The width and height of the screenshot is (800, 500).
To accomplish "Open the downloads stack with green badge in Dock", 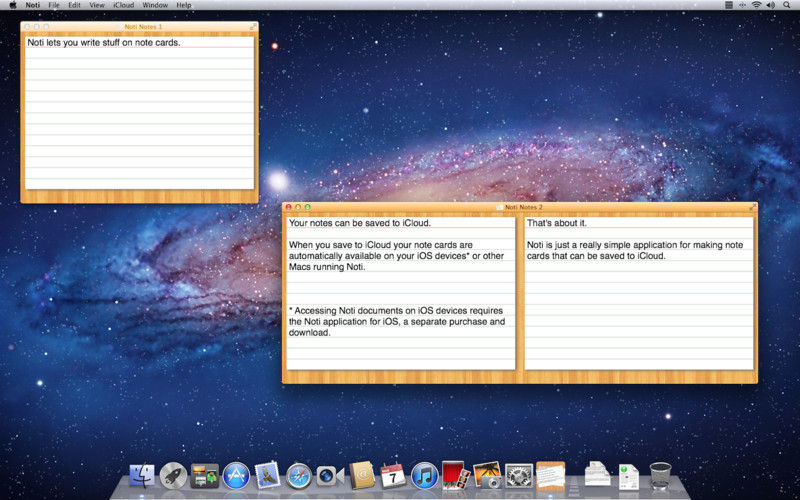I will pos(629,477).
